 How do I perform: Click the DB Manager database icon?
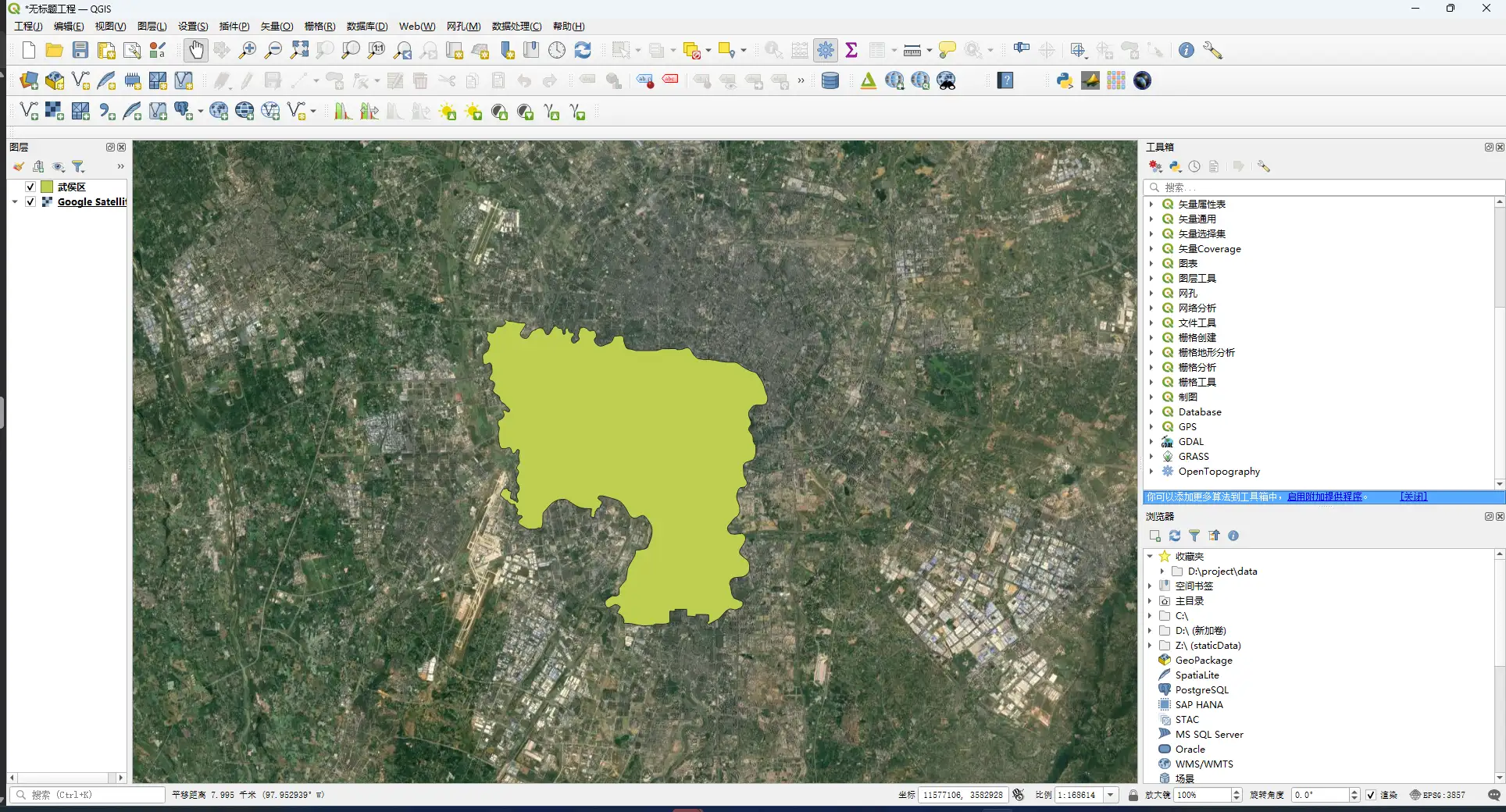point(830,80)
